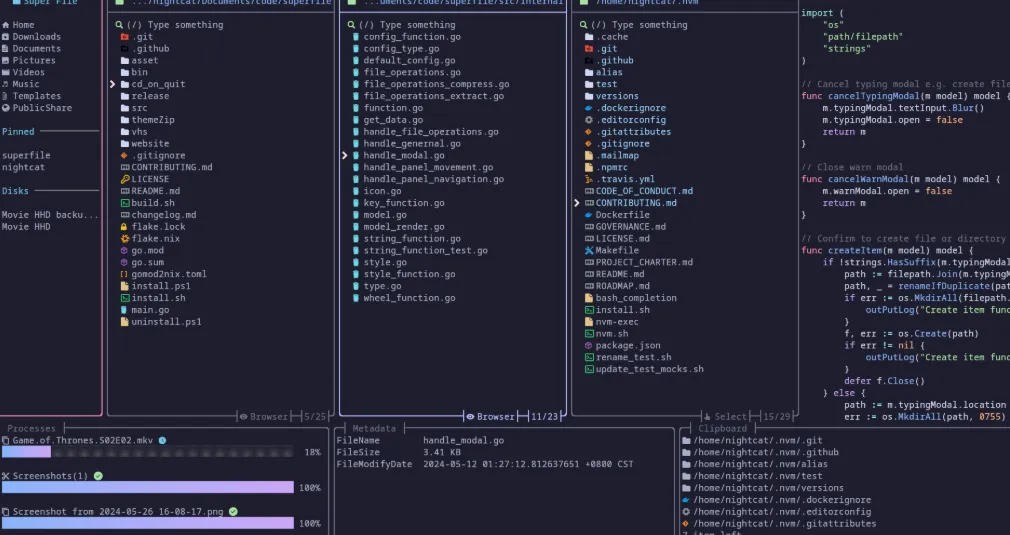This screenshot has height=535, width=1010.
Task: Click the build.sh shell script icon
Action: (x=125, y=203)
